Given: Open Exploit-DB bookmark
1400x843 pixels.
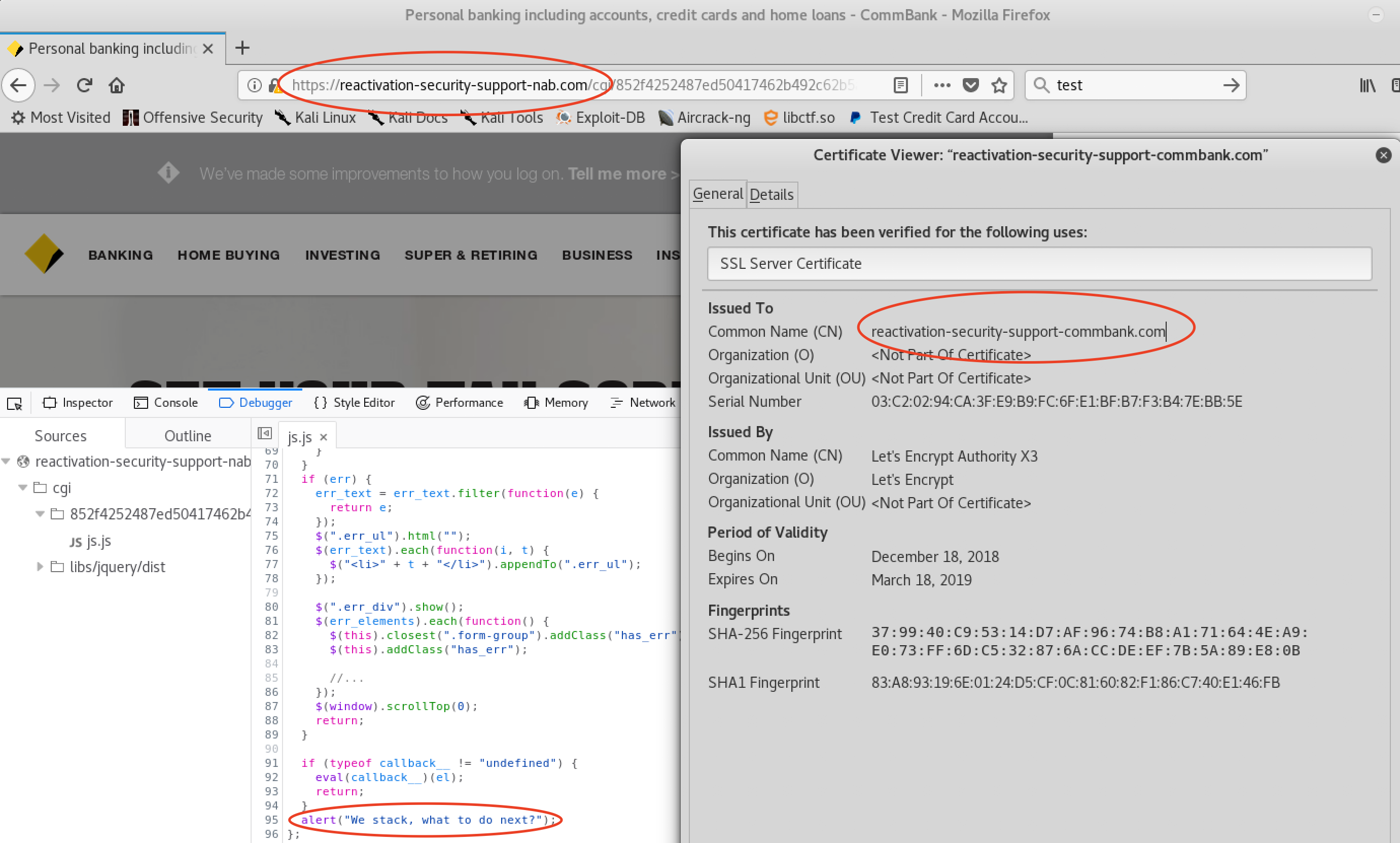Looking at the screenshot, I should click(x=600, y=118).
